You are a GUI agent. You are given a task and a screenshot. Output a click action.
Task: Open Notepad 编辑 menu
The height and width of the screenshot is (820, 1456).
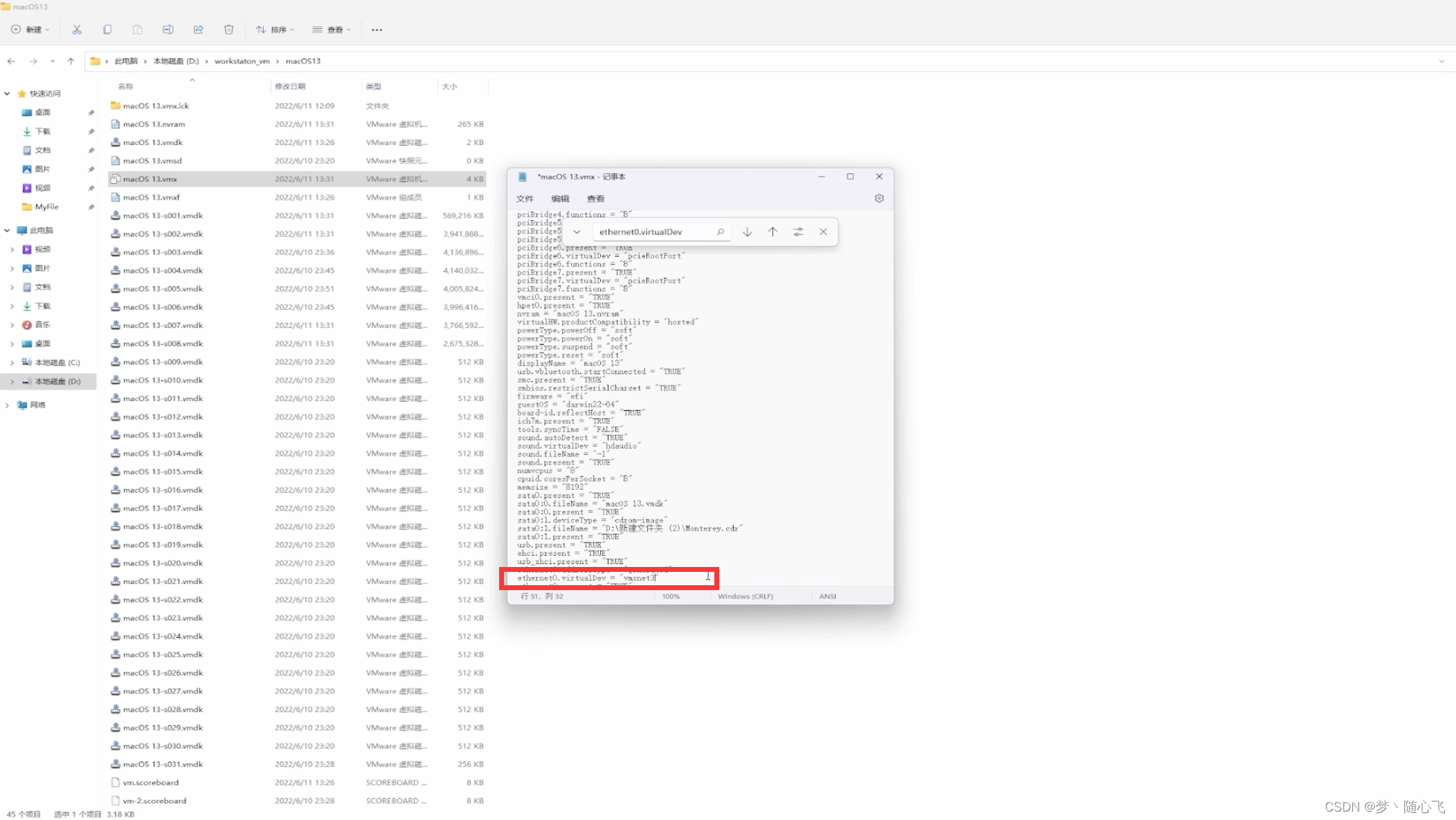tap(560, 198)
